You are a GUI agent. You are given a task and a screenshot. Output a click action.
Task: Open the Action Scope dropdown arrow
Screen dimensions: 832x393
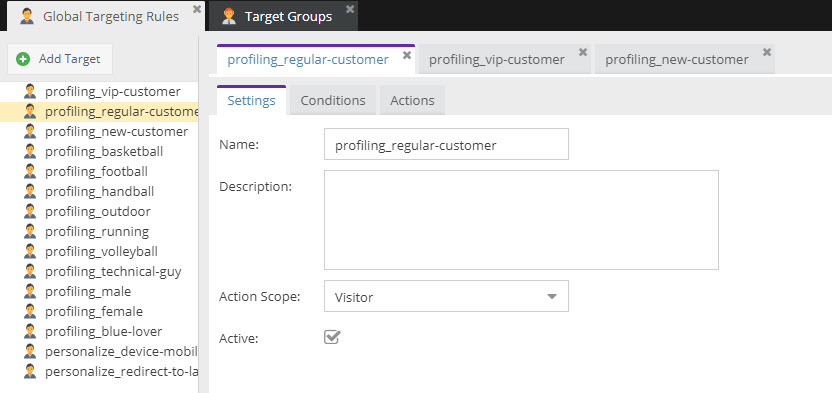click(x=552, y=296)
